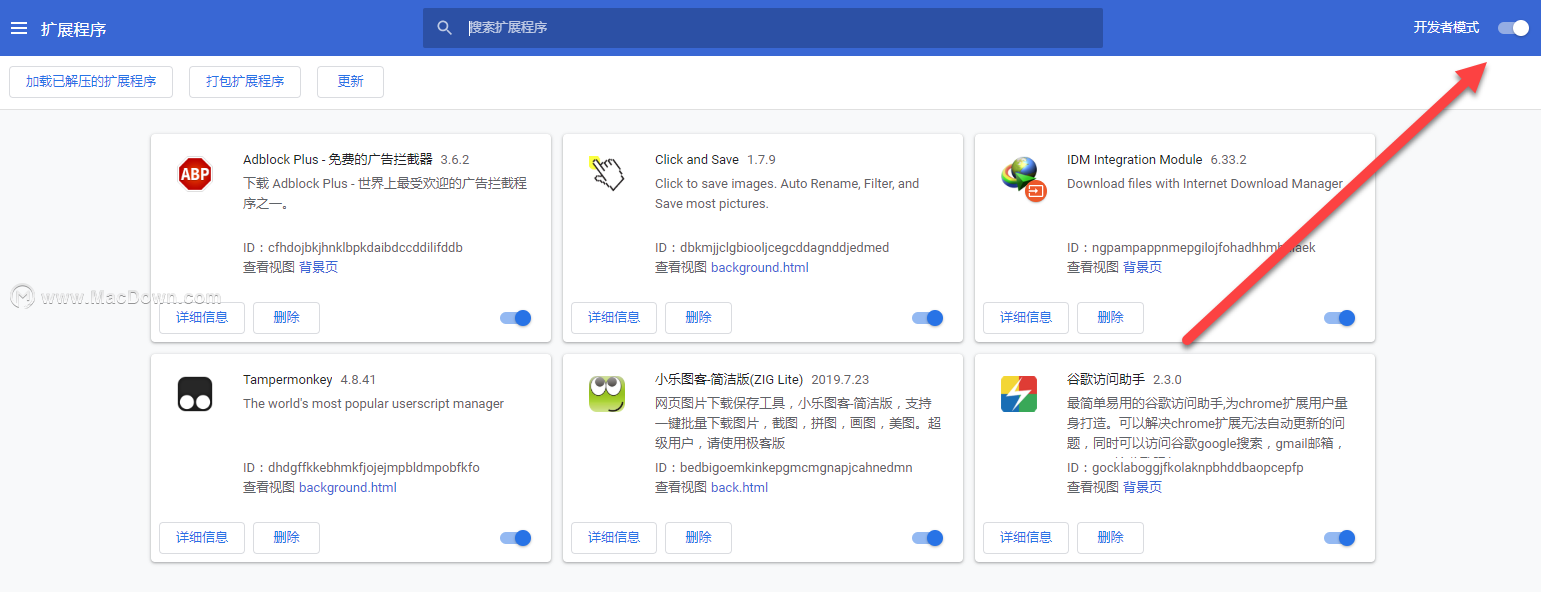Open Adblock Plus 背景页 link
Viewport: 1541px width, 592px height.
(318, 268)
